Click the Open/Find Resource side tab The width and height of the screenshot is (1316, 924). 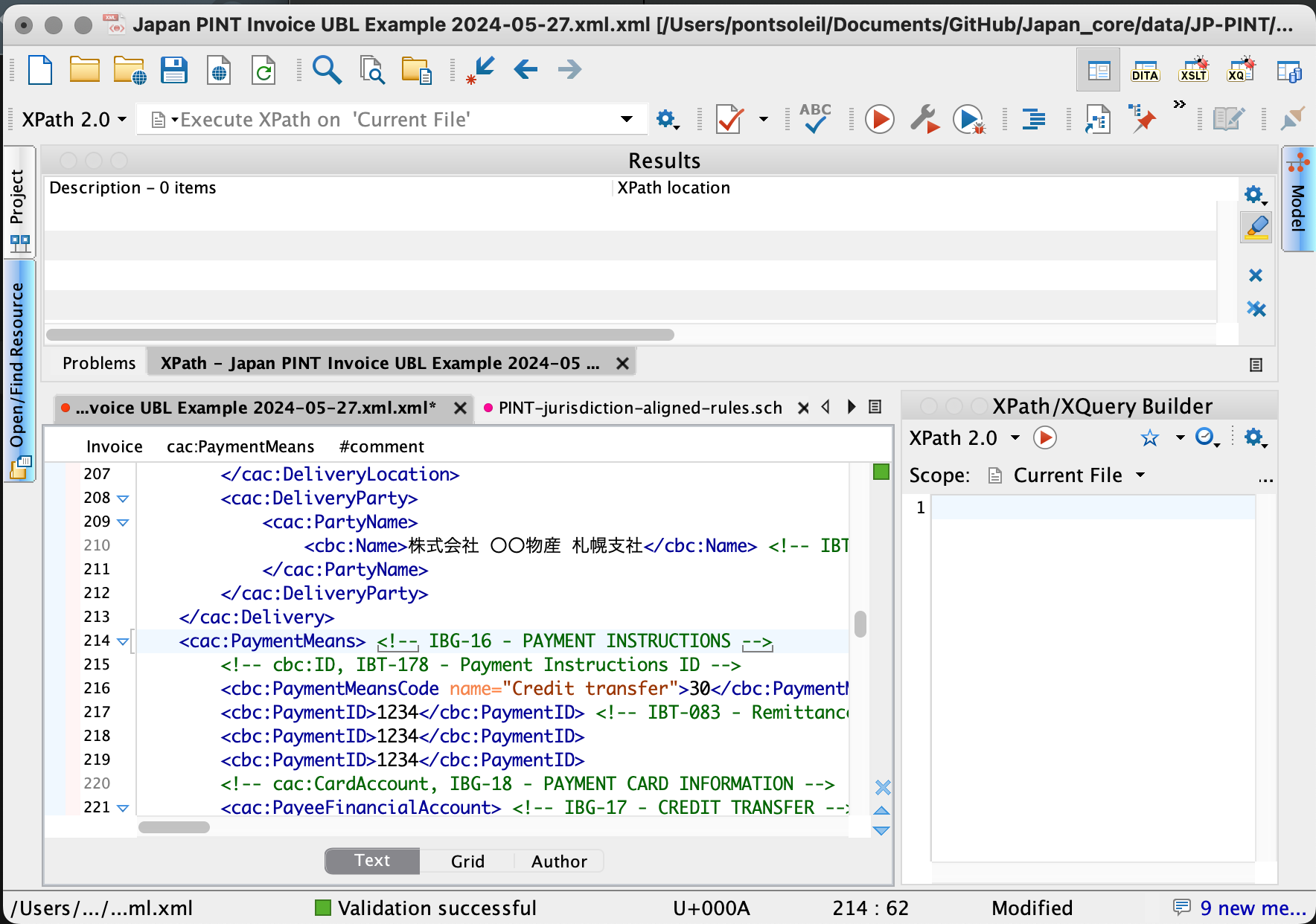point(19,370)
